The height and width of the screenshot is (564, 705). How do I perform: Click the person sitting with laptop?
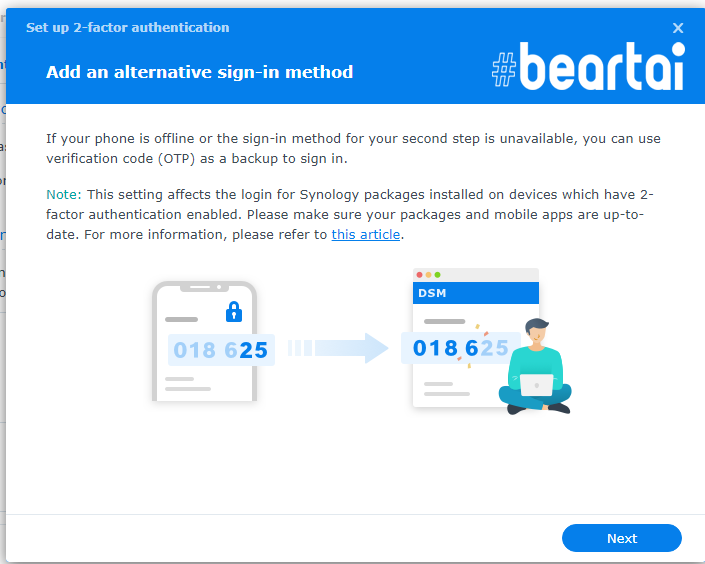pyautogui.click(x=535, y=366)
